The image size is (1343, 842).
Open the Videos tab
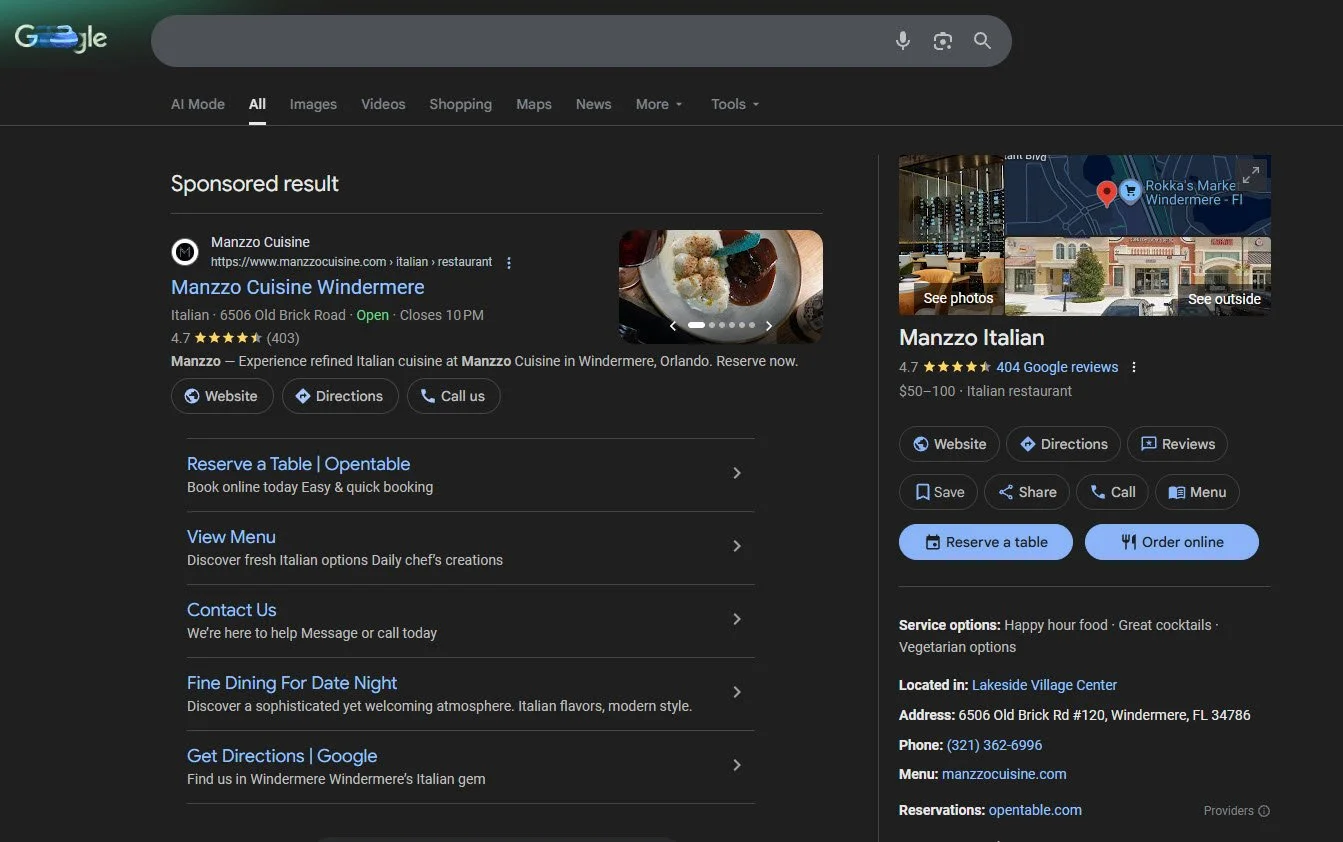click(383, 104)
